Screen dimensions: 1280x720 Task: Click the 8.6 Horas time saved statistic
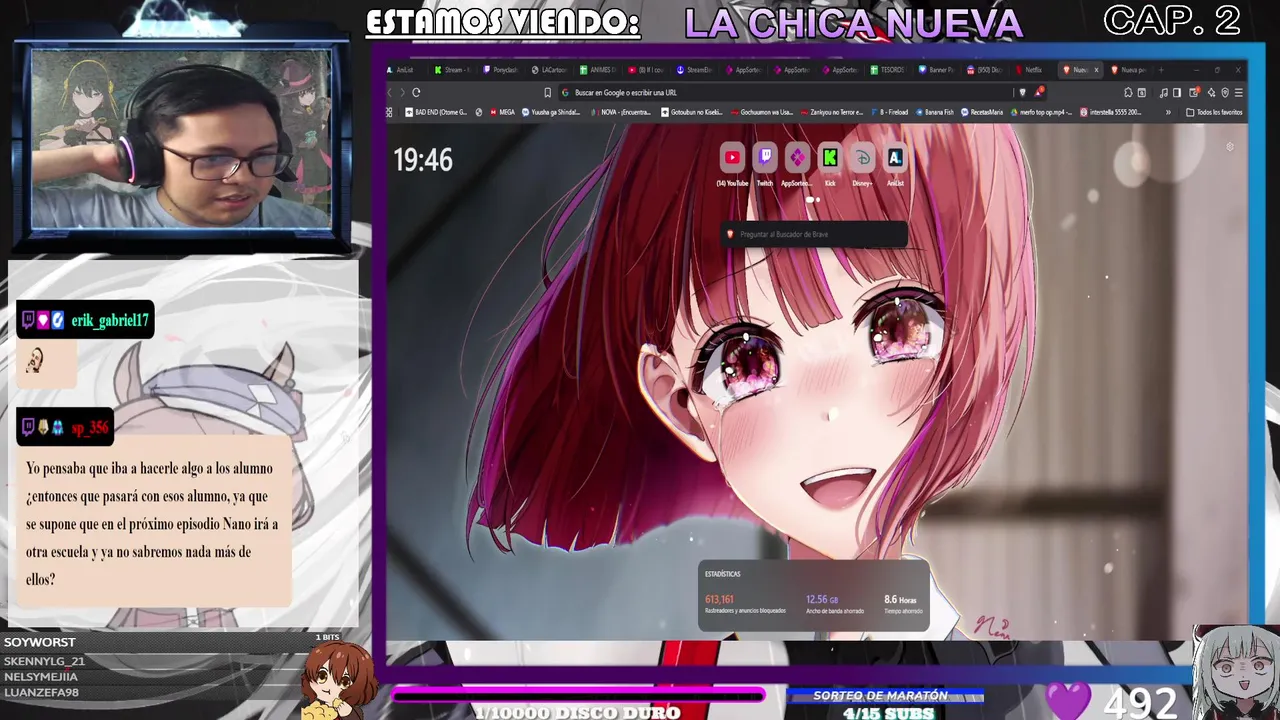pyautogui.click(x=900, y=600)
